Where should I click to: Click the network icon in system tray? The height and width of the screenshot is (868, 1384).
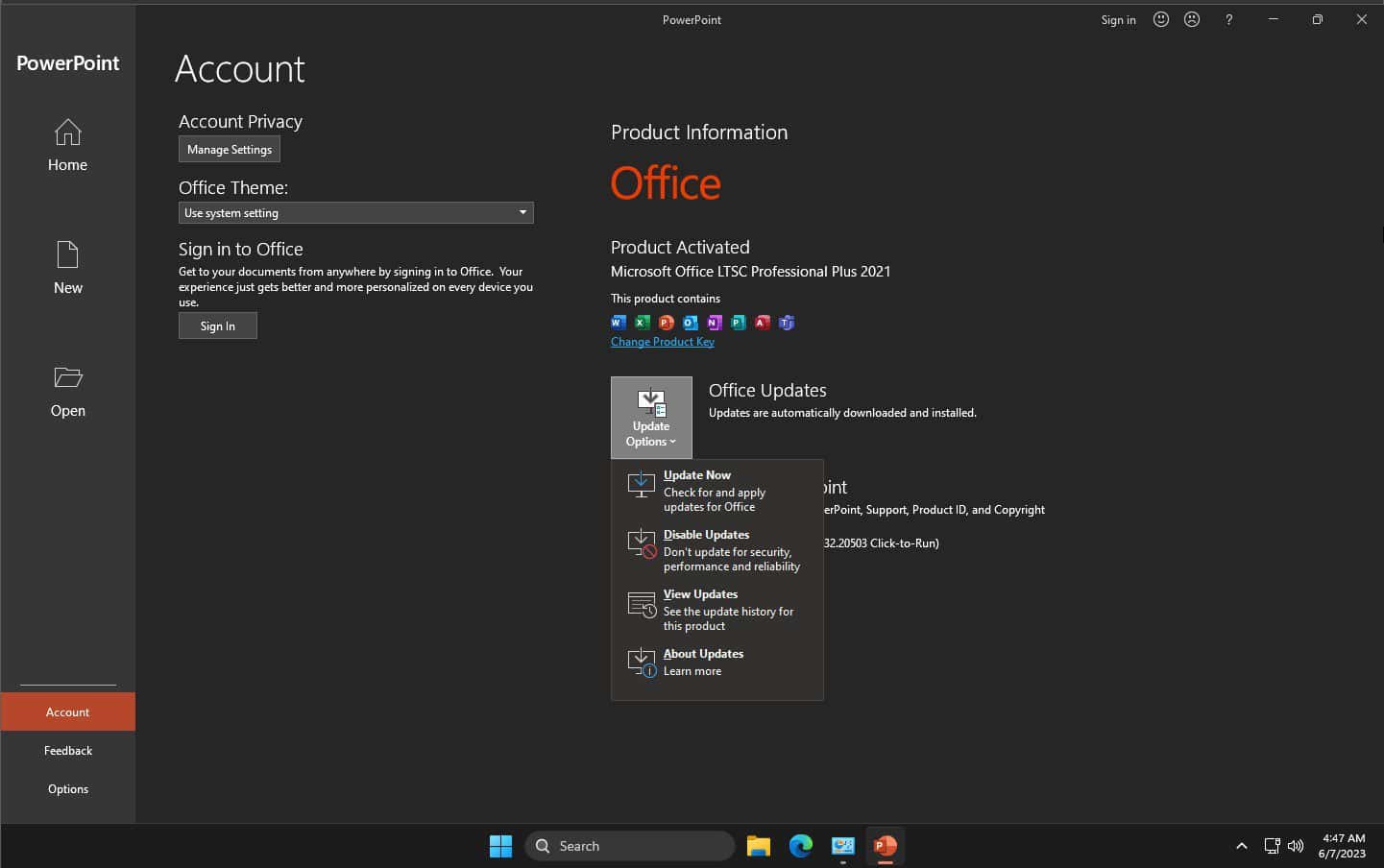[x=1272, y=846]
